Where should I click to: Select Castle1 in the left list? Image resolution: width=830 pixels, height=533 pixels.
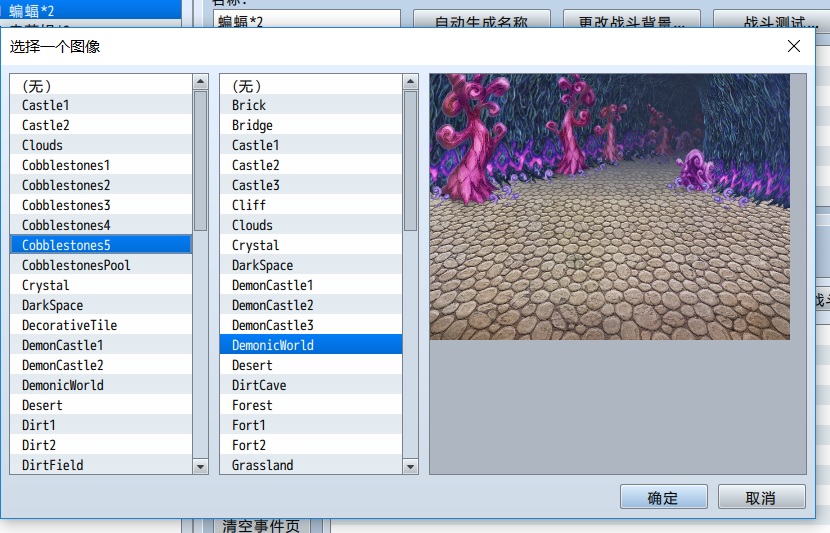pyautogui.click(x=101, y=105)
